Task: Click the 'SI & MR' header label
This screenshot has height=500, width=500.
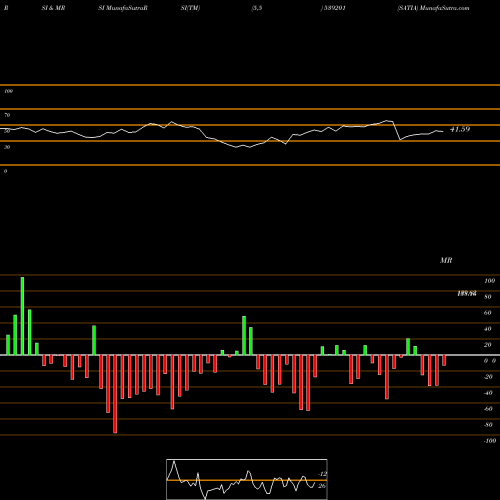Action: point(53,8)
